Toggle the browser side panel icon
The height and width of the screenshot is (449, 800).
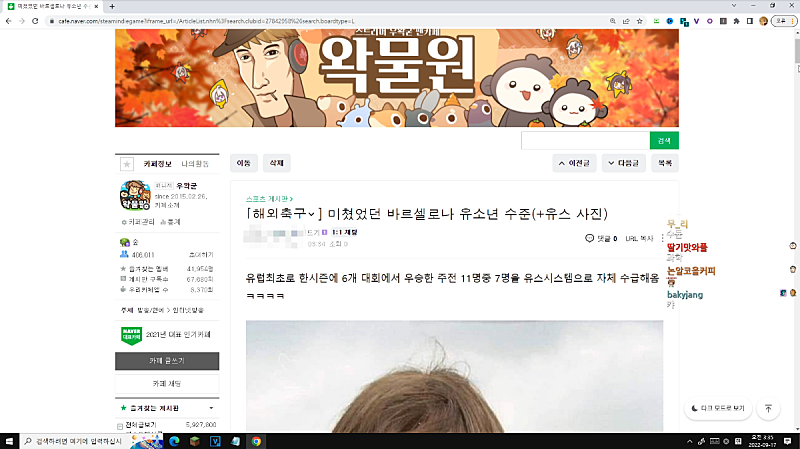click(x=749, y=21)
